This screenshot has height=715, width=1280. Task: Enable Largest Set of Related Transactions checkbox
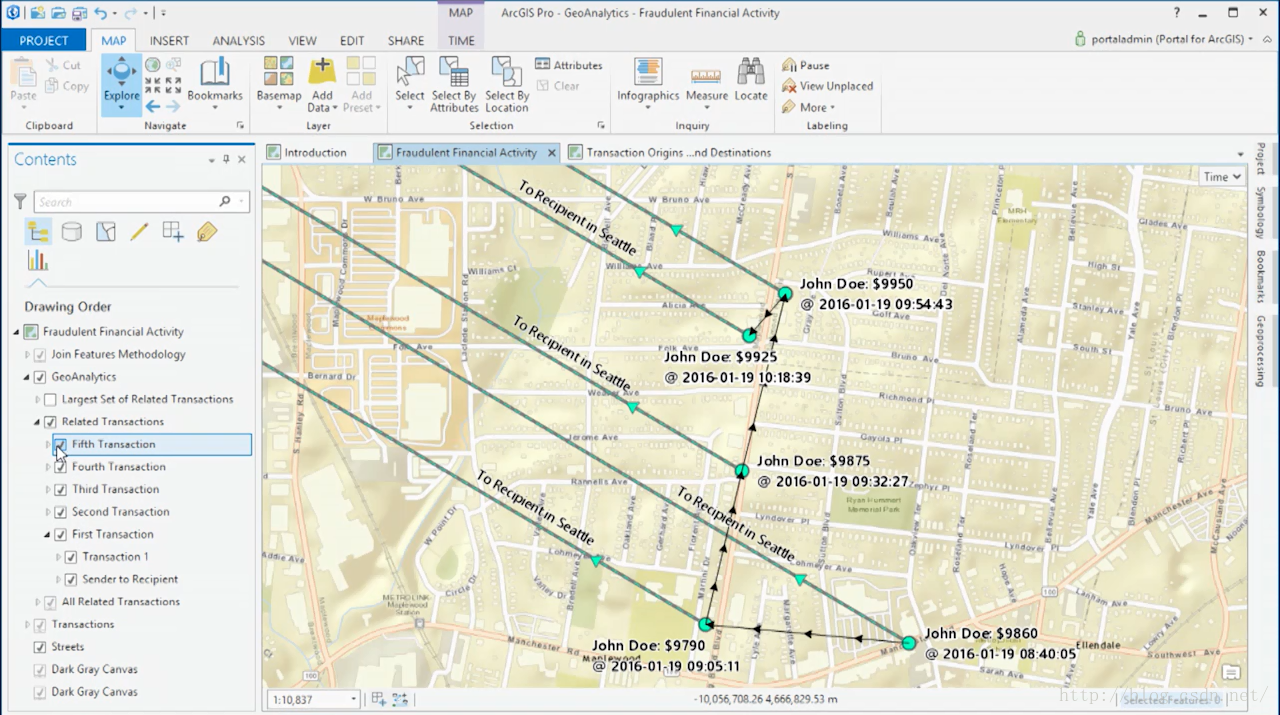coord(50,399)
